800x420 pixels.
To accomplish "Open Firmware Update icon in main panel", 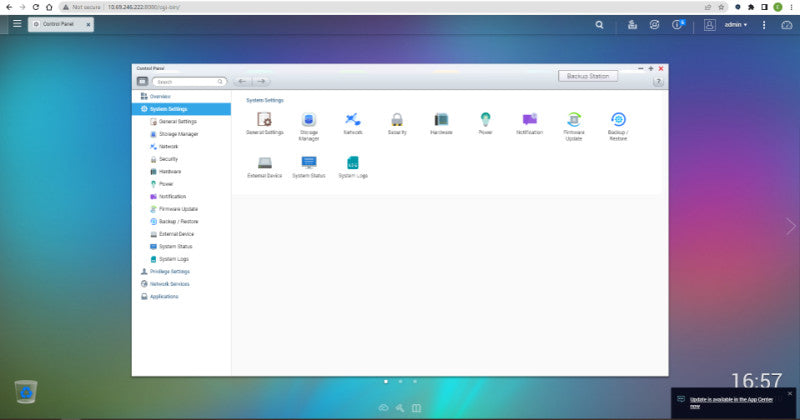I will (x=574, y=119).
